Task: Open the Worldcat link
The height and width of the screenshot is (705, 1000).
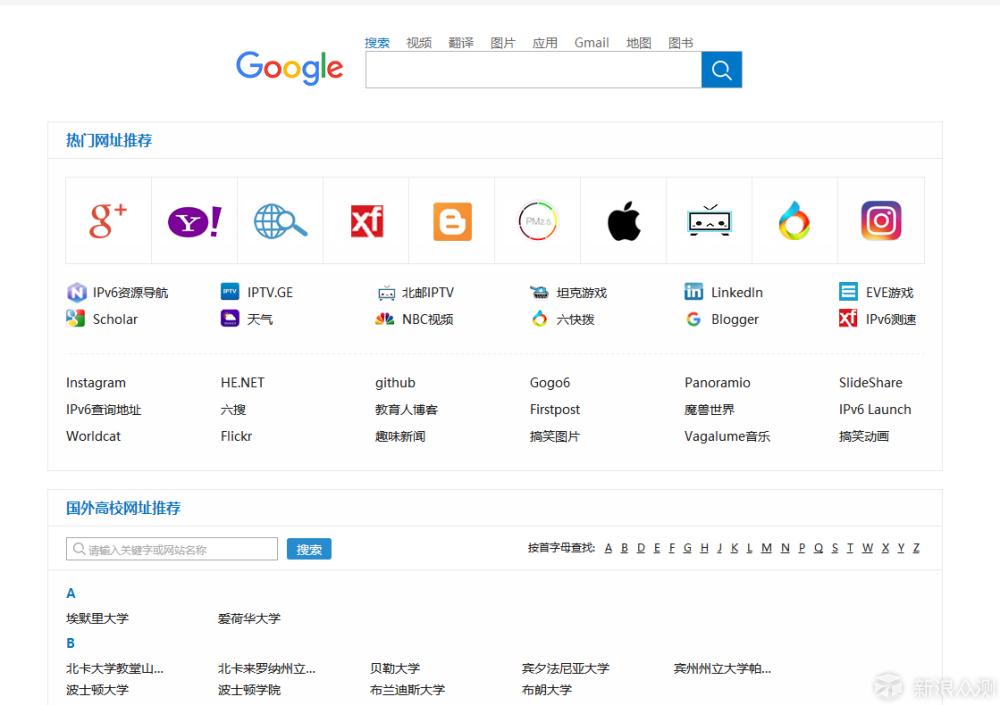Action: [93, 436]
